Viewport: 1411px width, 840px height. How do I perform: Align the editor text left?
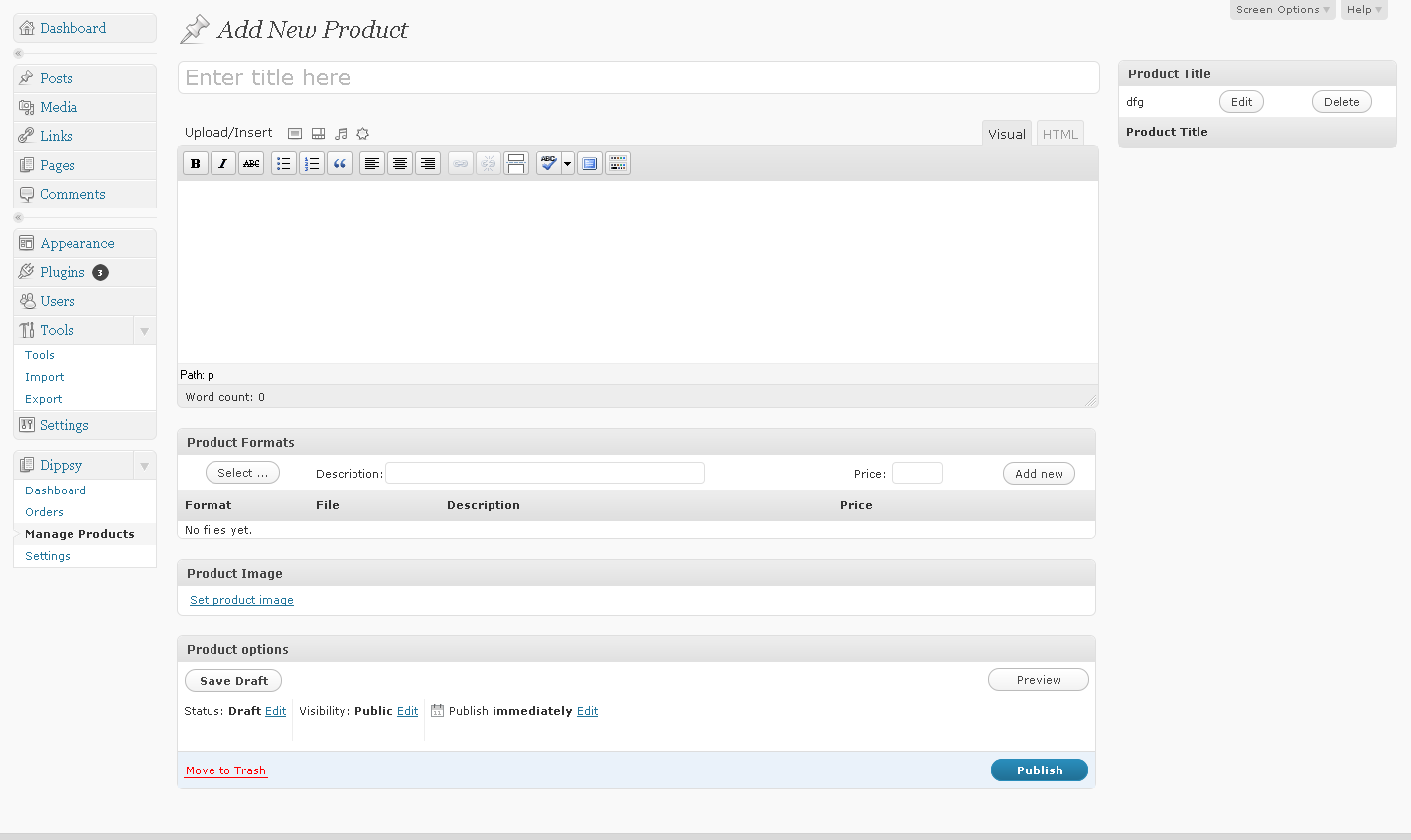(x=372, y=164)
